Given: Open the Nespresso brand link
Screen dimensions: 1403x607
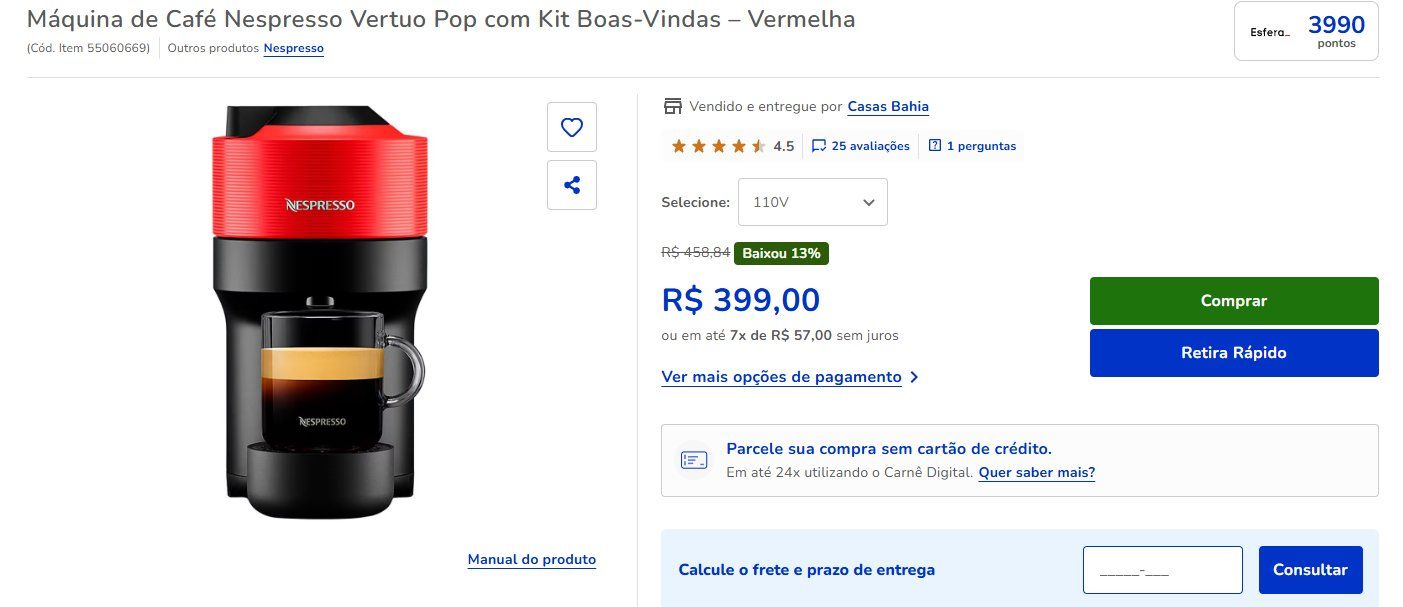Looking at the screenshot, I should 294,48.
